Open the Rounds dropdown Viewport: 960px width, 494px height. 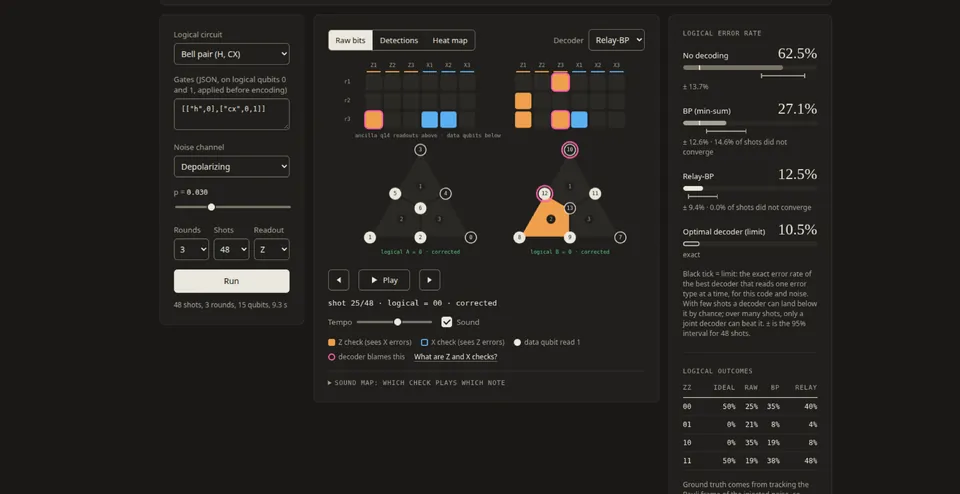[191, 249]
